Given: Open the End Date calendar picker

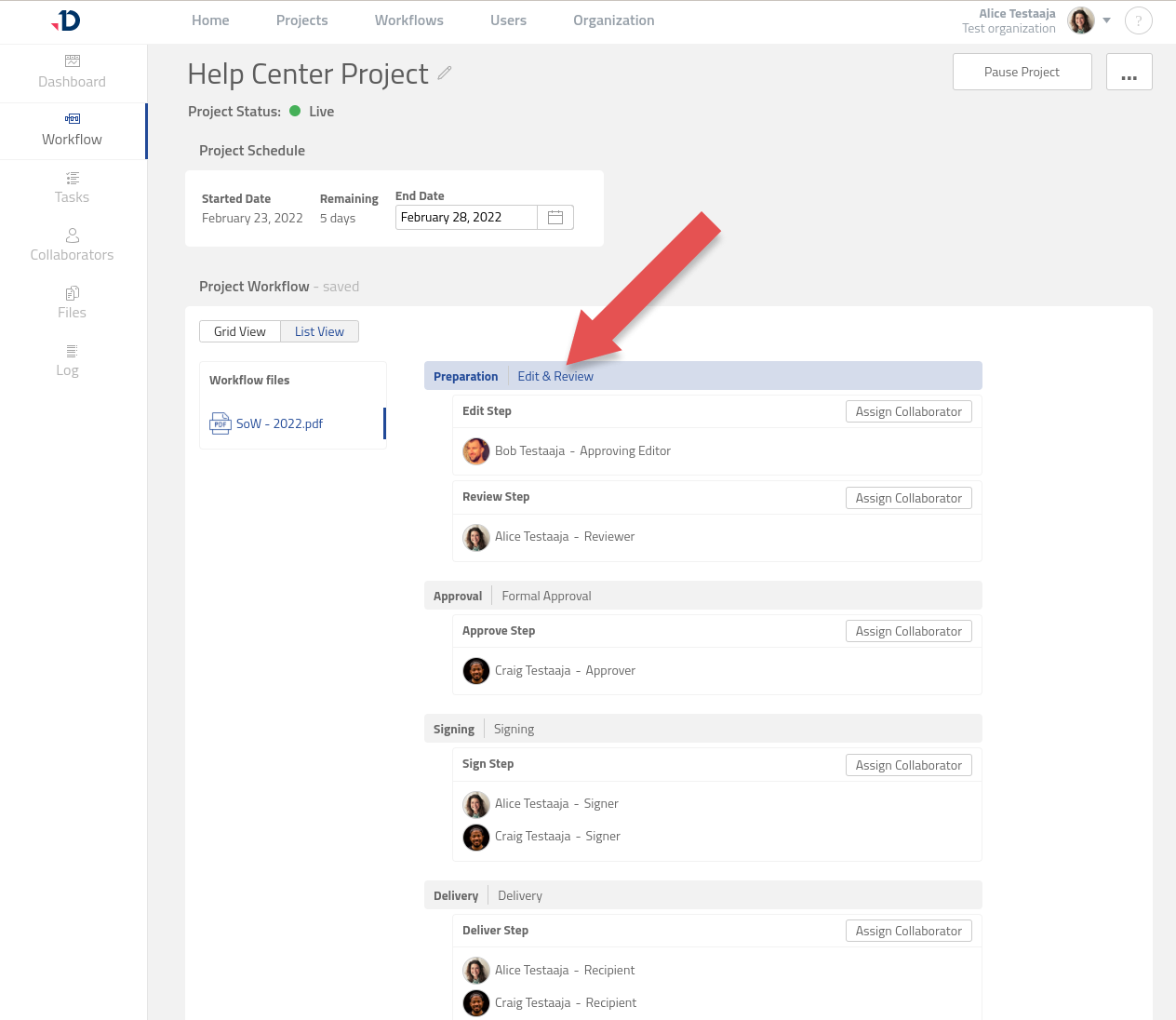Looking at the screenshot, I should (555, 217).
